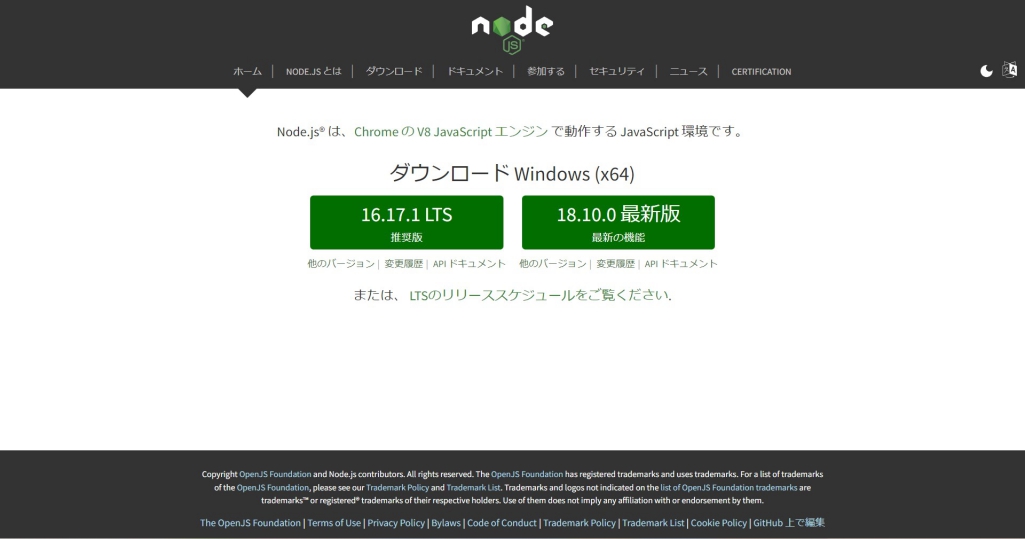1025x539 pixels.
Task: Click the Node.js logo at the top
Action: click(x=512, y=30)
